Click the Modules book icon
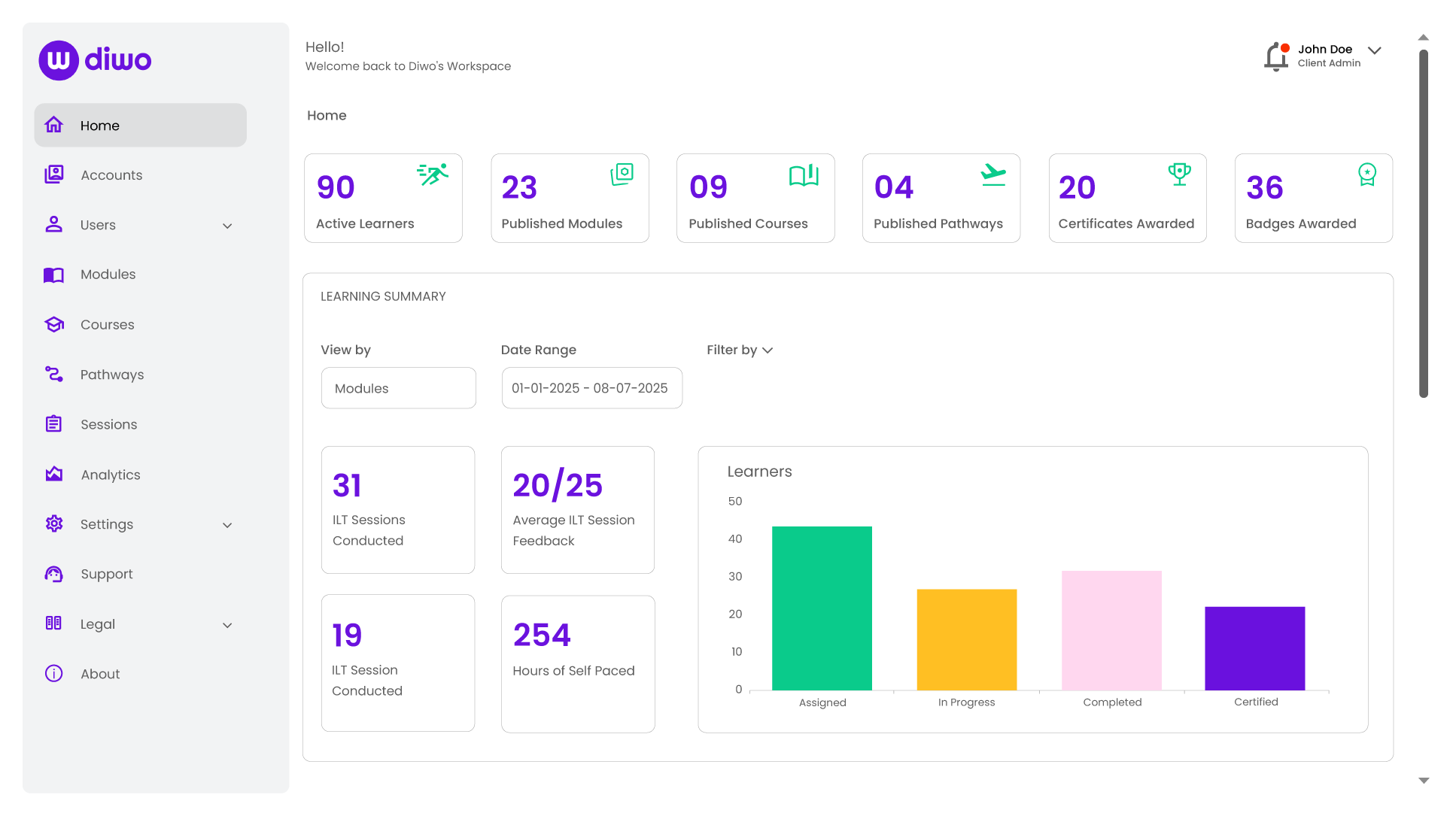This screenshot has height=816, width=1456. tap(54, 275)
